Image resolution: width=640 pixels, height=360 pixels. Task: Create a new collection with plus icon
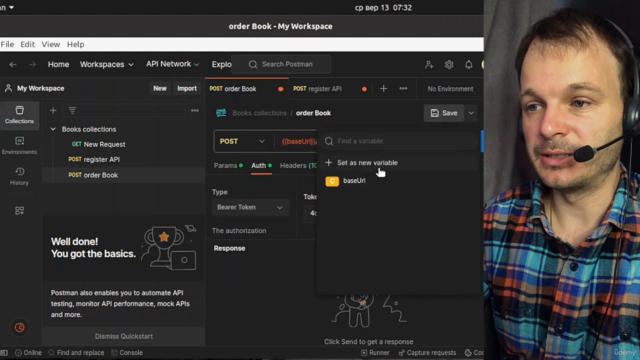pyautogui.click(x=53, y=111)
